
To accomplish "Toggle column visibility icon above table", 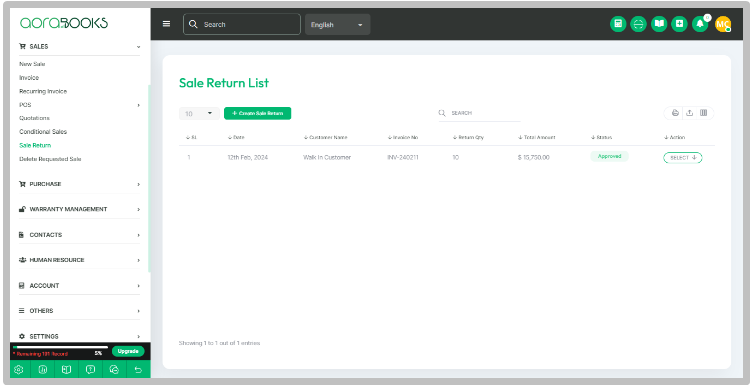I will (703, 113).
